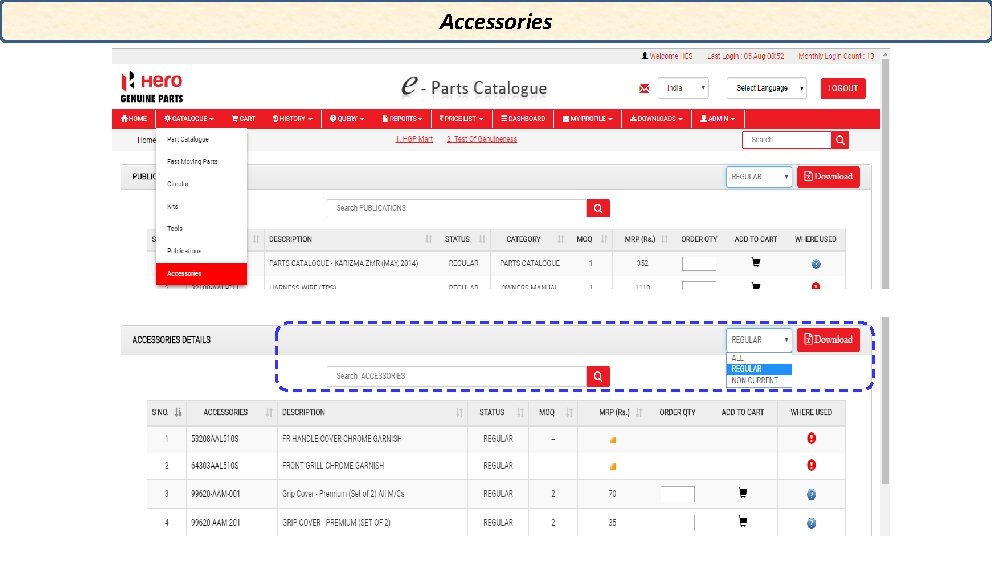Add 99620-AAM-001 grip cover to cart
This screenshot has width=992, height=567.
click(743, 492)
